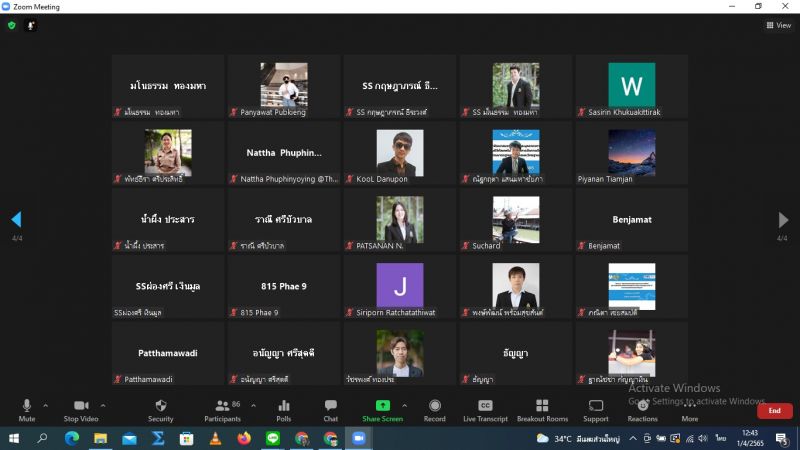
Task: Show hidden system tray icons
Action: [633, 438]
